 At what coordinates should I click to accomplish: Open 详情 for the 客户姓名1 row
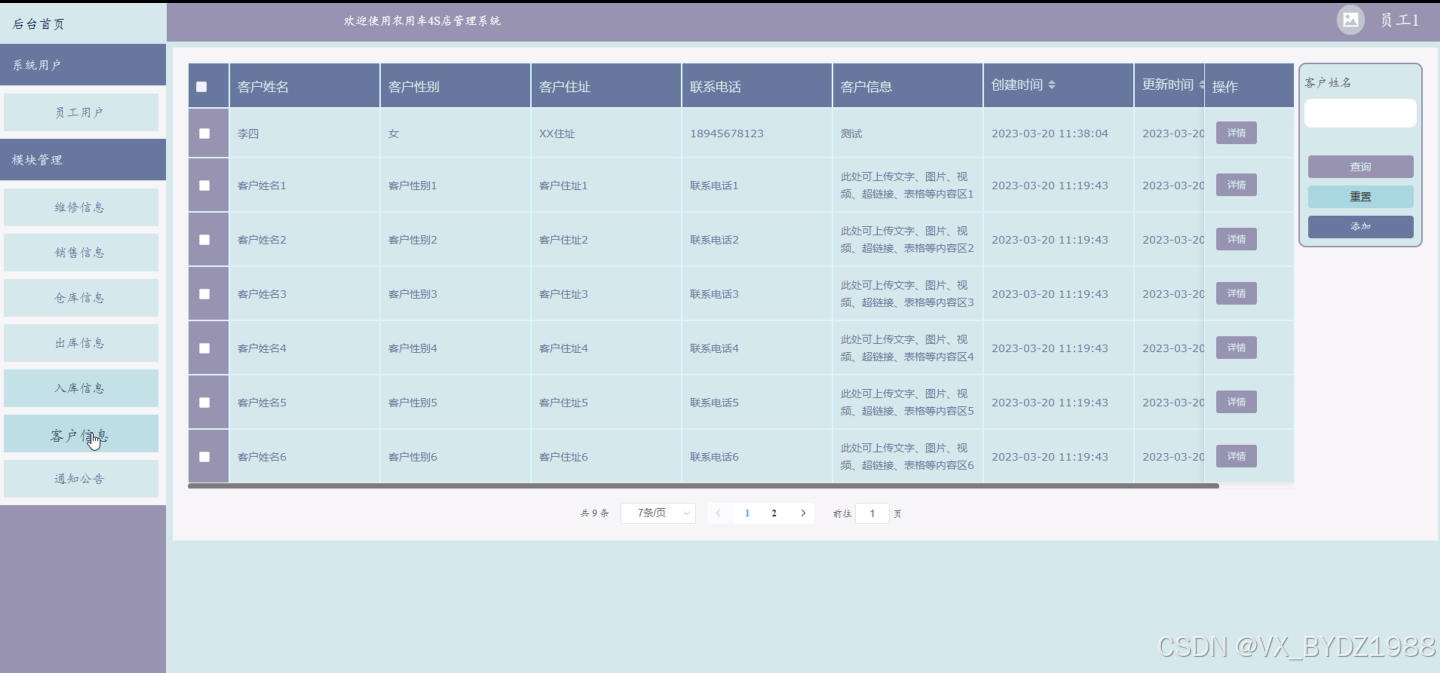click(x=1236, y=185)
